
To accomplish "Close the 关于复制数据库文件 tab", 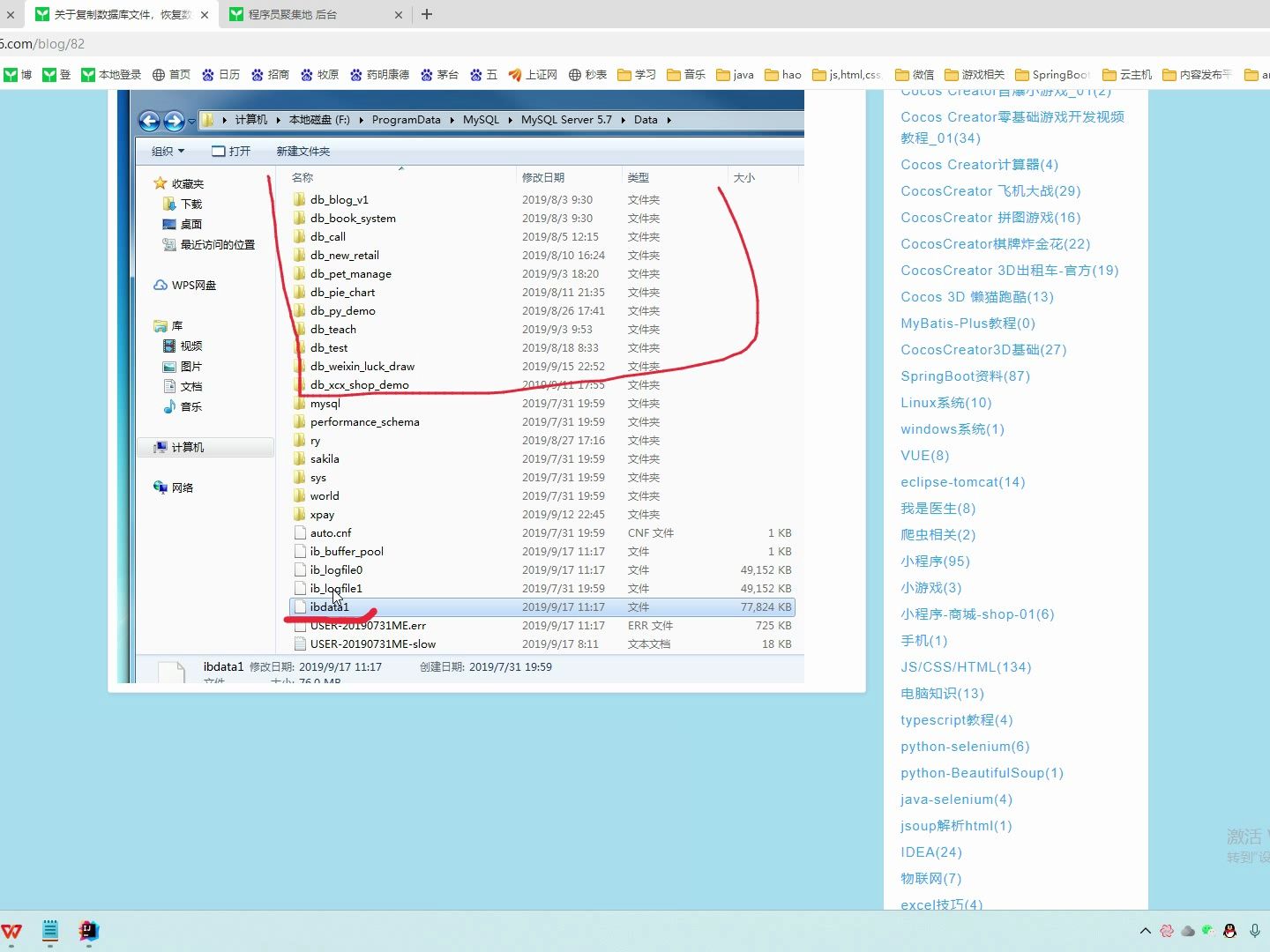I will point(205,15).
